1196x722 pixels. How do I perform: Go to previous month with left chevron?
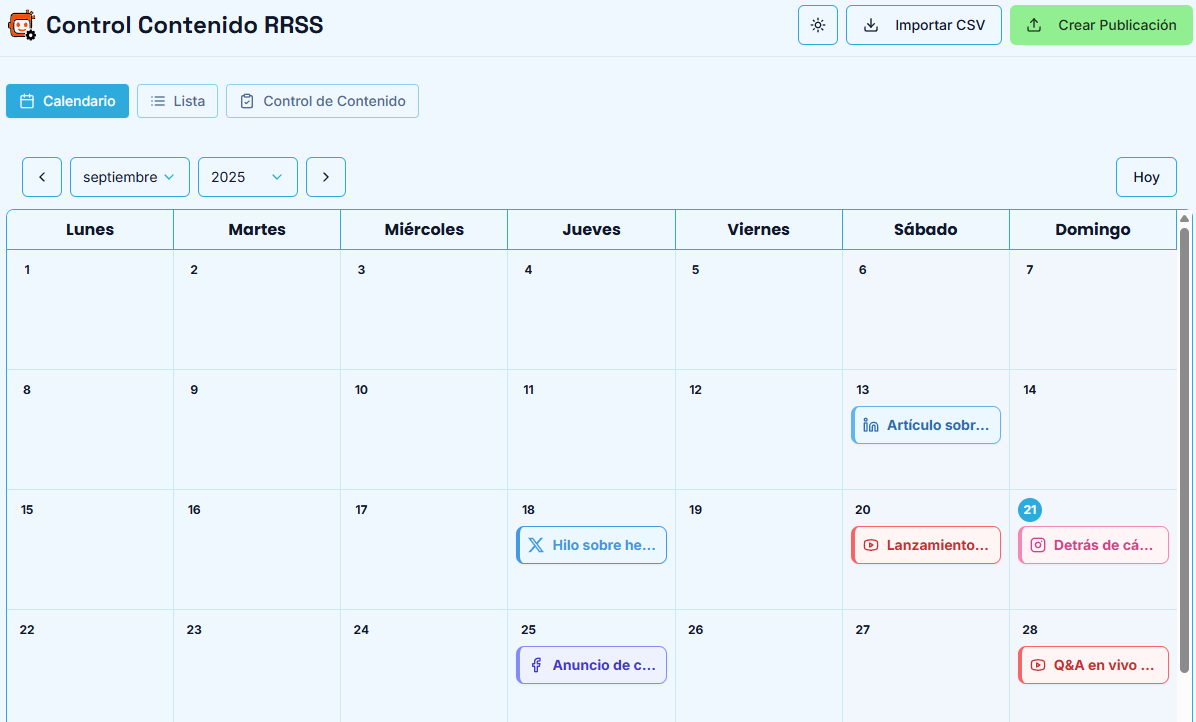point(42,177)
